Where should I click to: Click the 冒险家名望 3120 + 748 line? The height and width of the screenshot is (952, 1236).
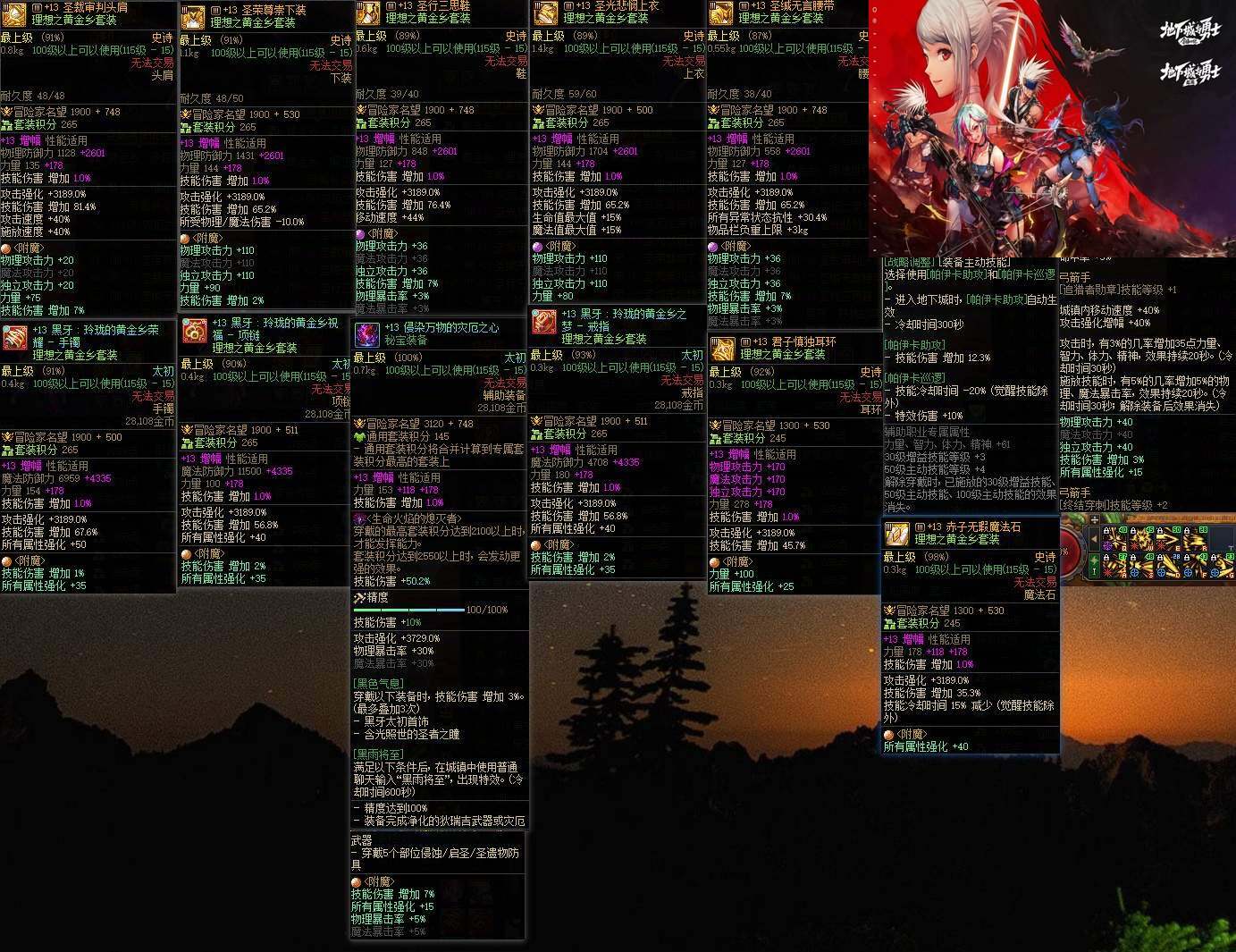tap(414, 424)
